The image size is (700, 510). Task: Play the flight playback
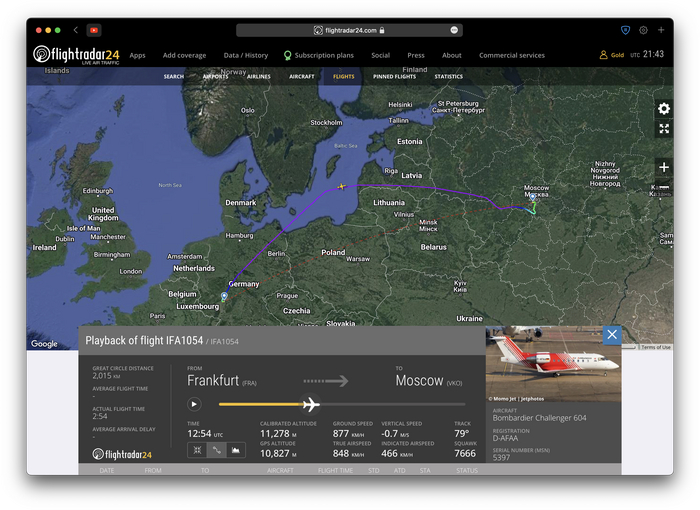pos(194,404)
